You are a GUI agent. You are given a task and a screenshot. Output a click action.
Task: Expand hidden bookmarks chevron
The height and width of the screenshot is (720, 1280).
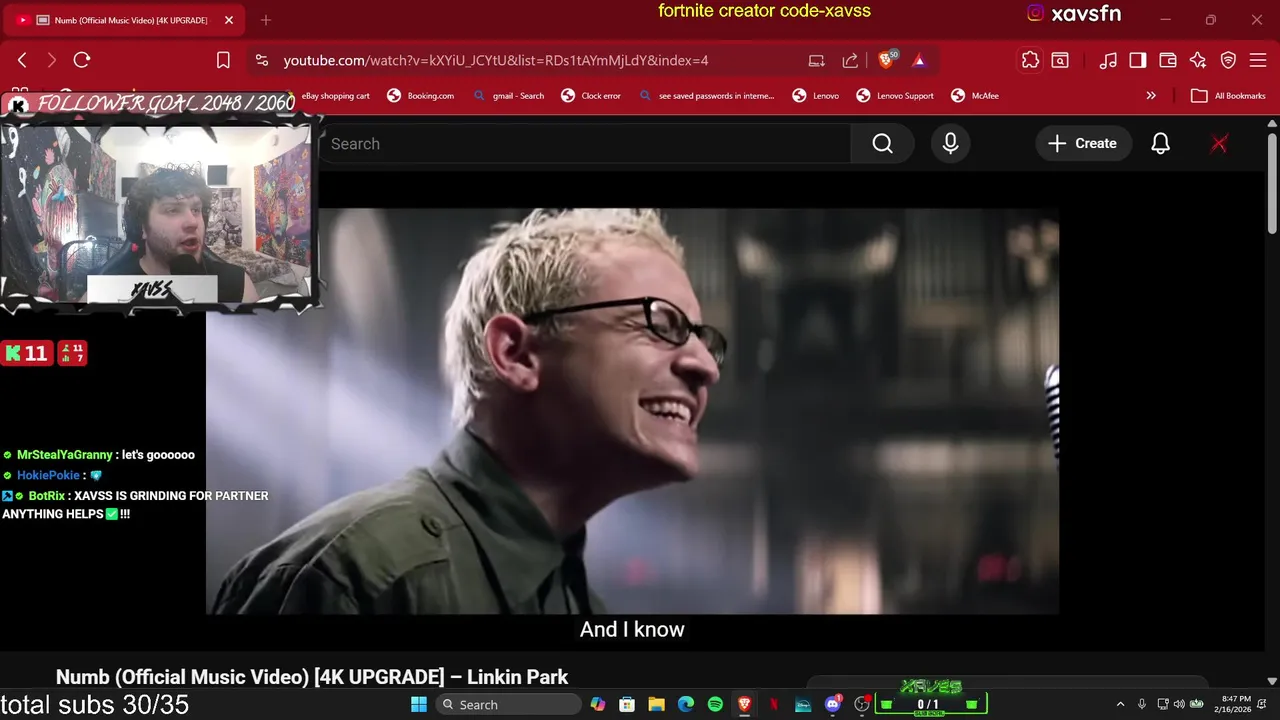(1151, 96)
